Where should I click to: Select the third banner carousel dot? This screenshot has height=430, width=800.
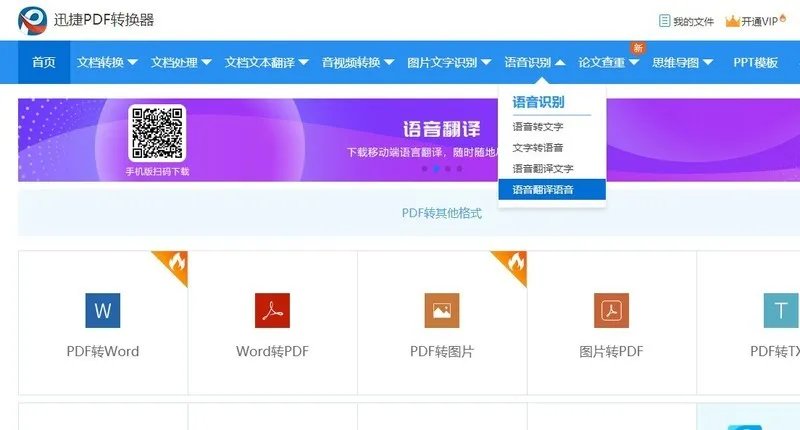[447, 168]
